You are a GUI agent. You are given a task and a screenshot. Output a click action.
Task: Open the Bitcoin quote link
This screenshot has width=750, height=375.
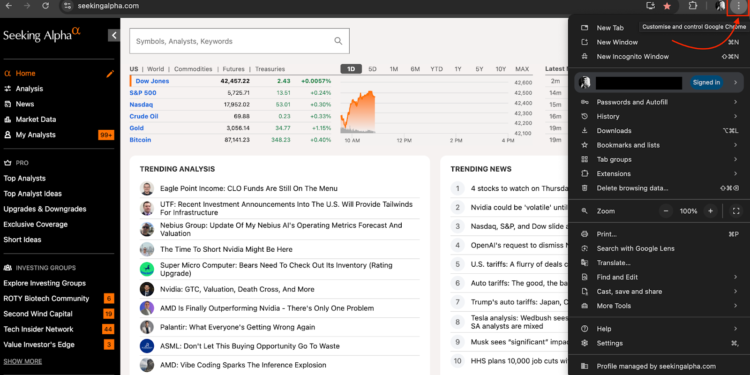[x=140, y=140]
